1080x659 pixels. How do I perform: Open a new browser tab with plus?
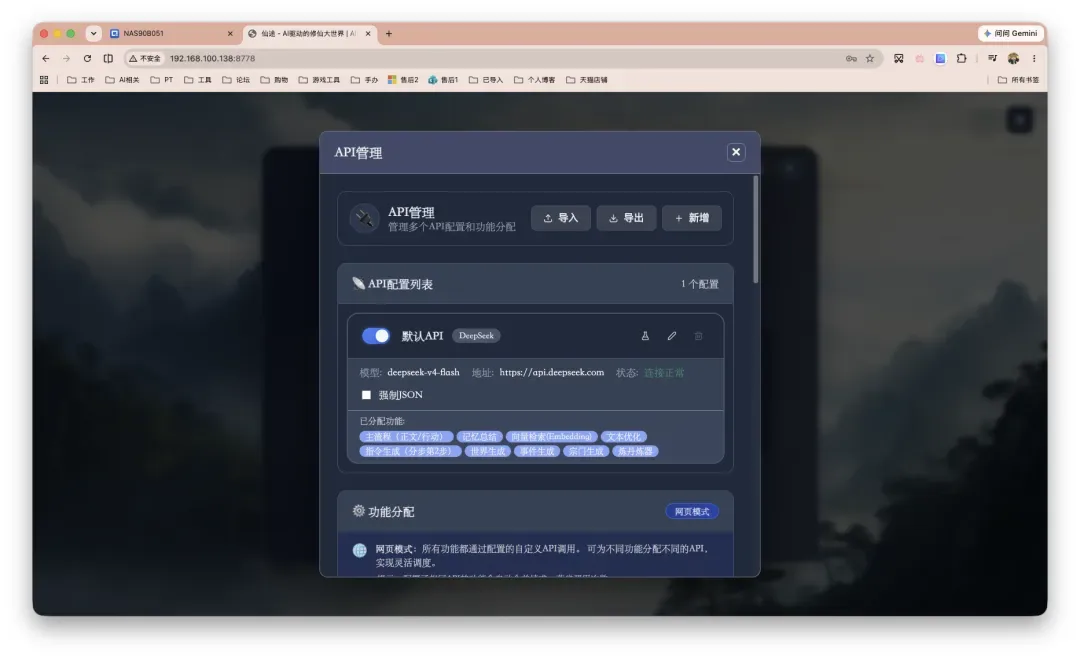click(388, 33)
